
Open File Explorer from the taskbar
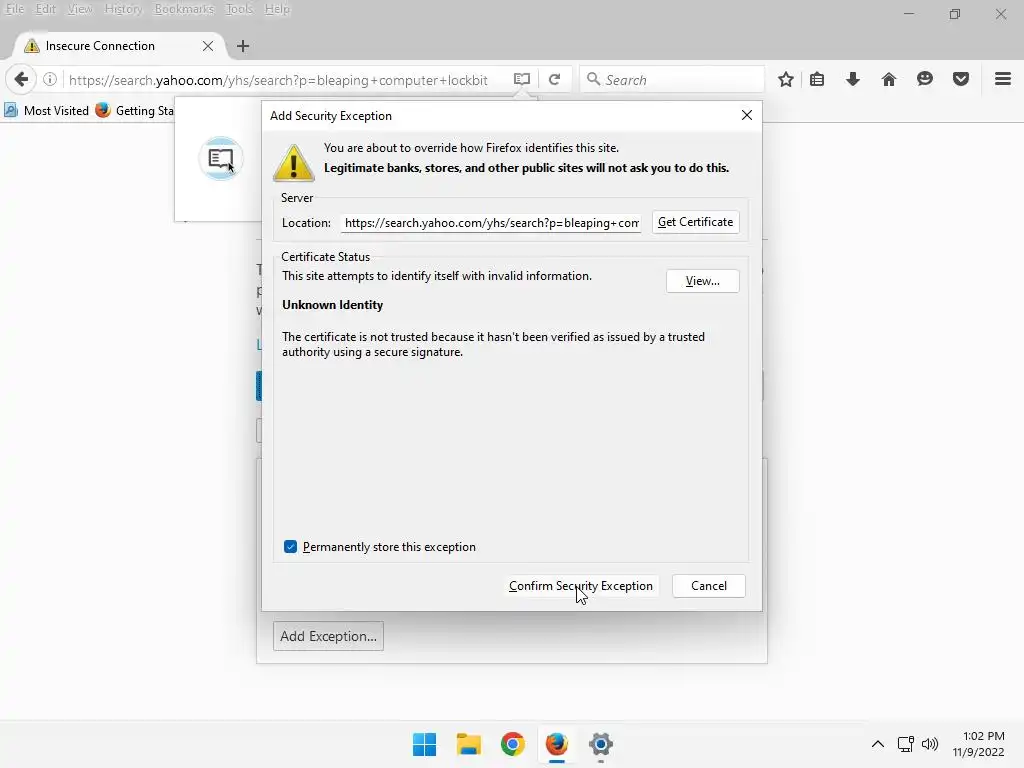(468, 744)
